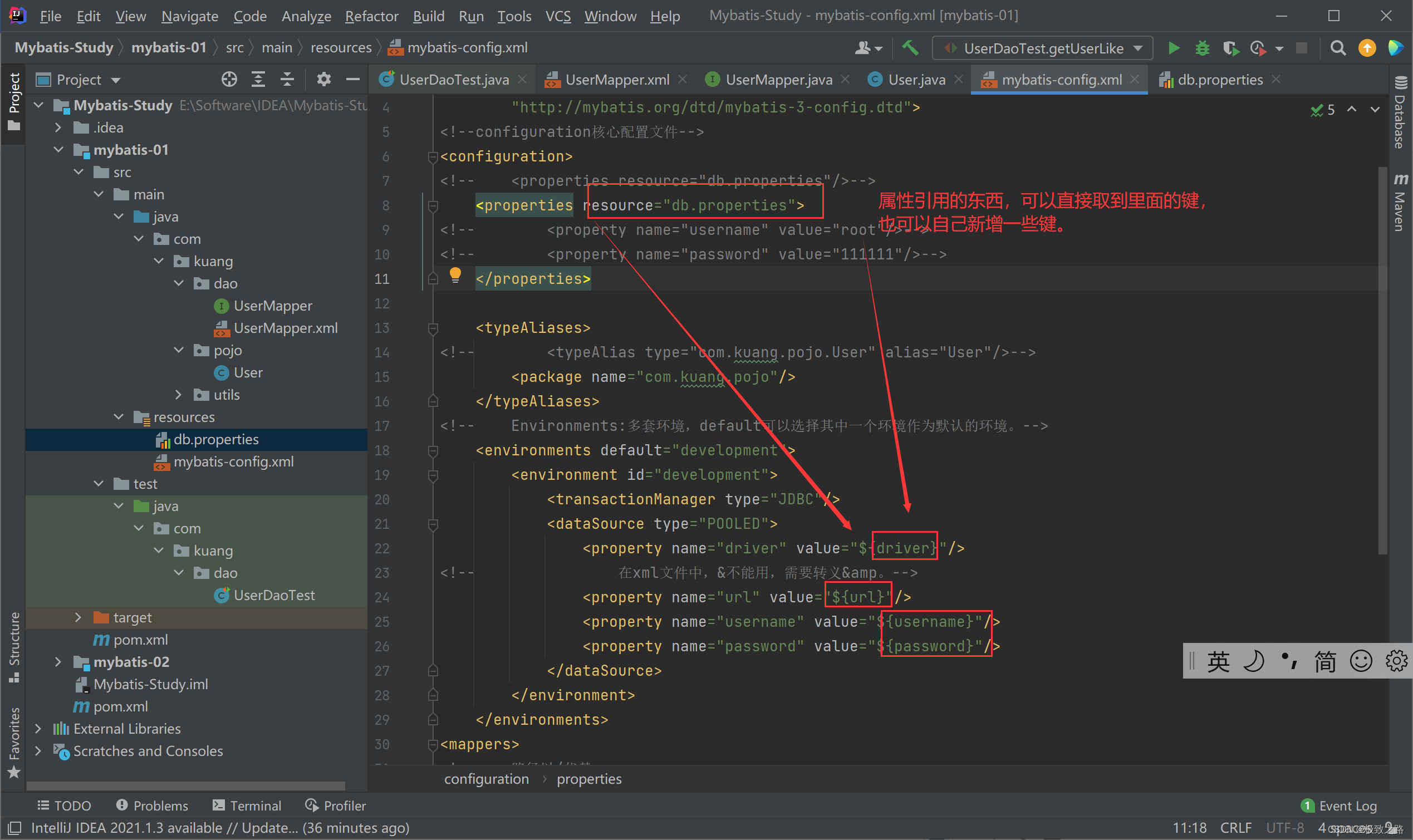Viewport: 1413px width, 840px height.
Task: Toggle IME punctuation mode icon
Action: click(1289, 661)
